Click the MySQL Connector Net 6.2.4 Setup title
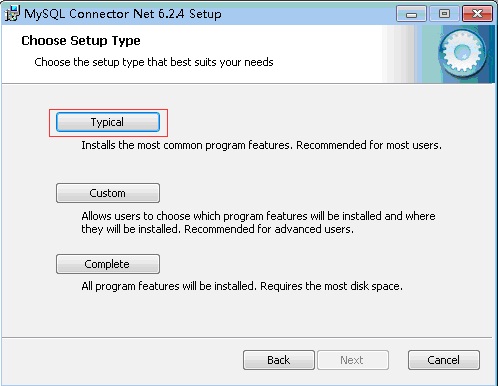498x386 pixels. click(x=123, y=14)
